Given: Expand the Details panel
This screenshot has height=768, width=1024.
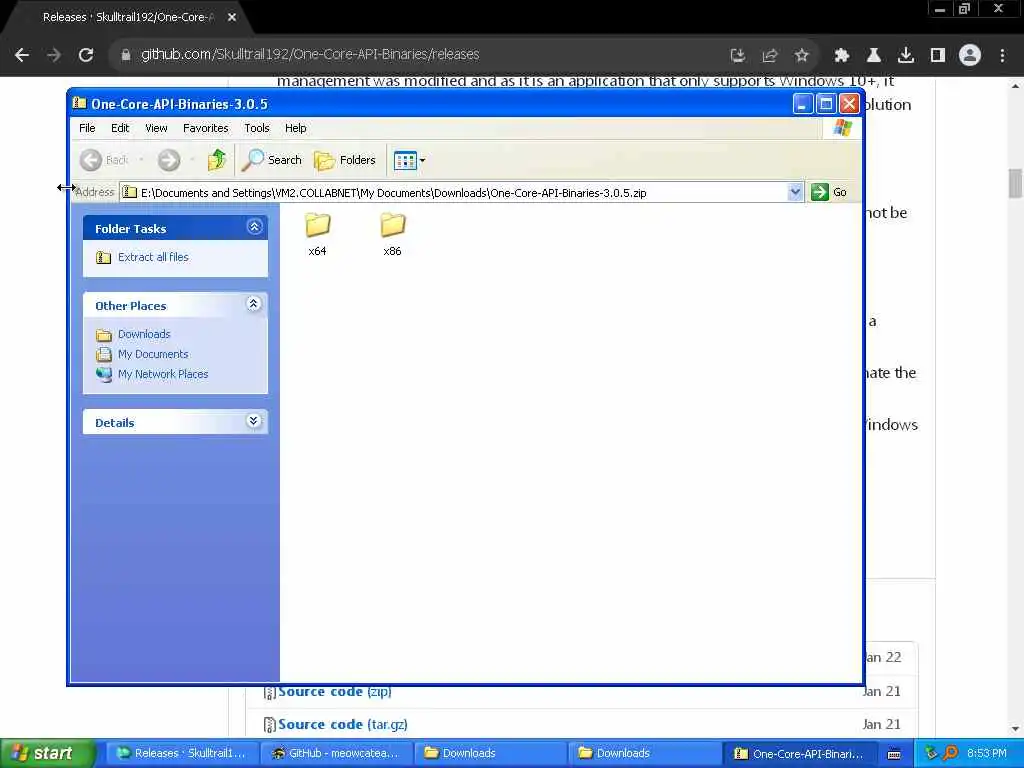Looking at the screenshot, I should coord(253,421).
